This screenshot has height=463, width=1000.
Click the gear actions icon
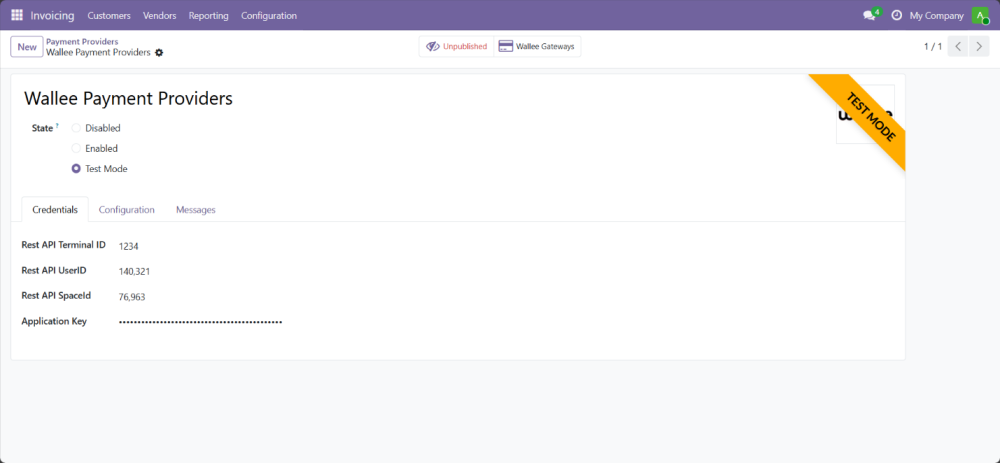point(159,52)
